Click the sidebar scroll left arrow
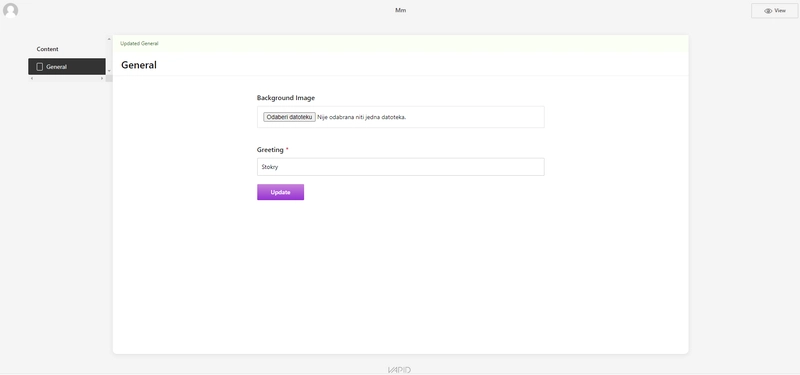Viewport: 800px width, 375px height. click(x=32, y=79)
